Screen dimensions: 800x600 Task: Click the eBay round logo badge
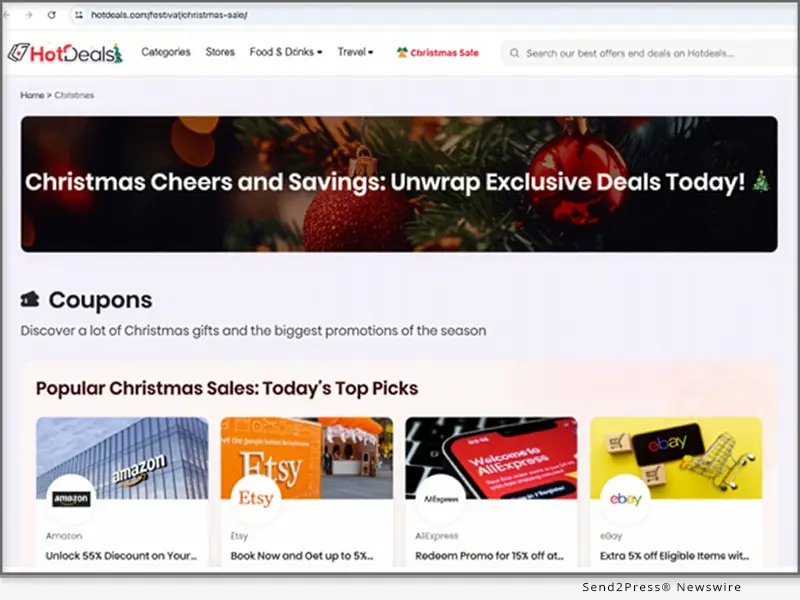tap(625, 498)
